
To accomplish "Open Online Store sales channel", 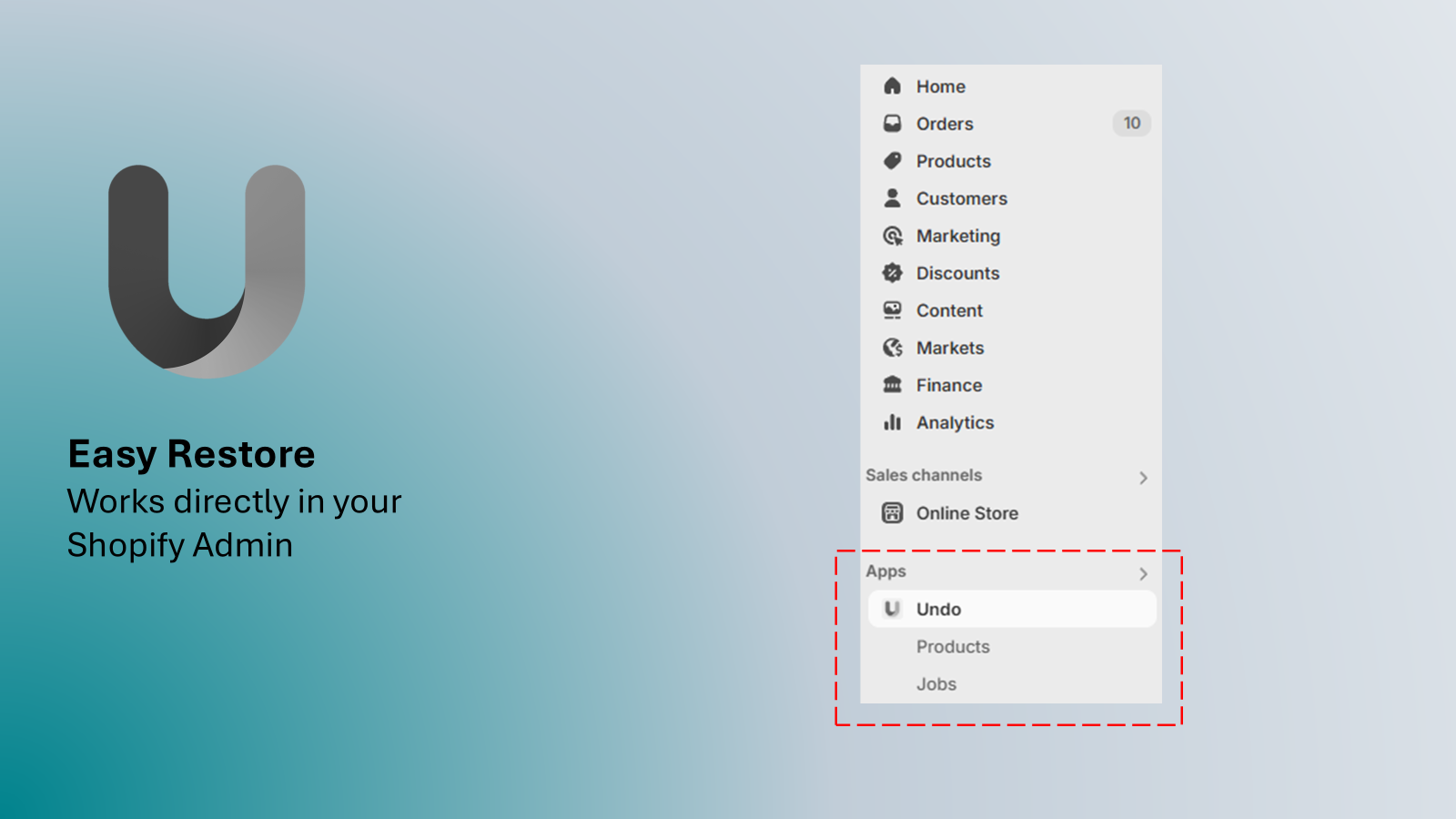I will [967, 513].
